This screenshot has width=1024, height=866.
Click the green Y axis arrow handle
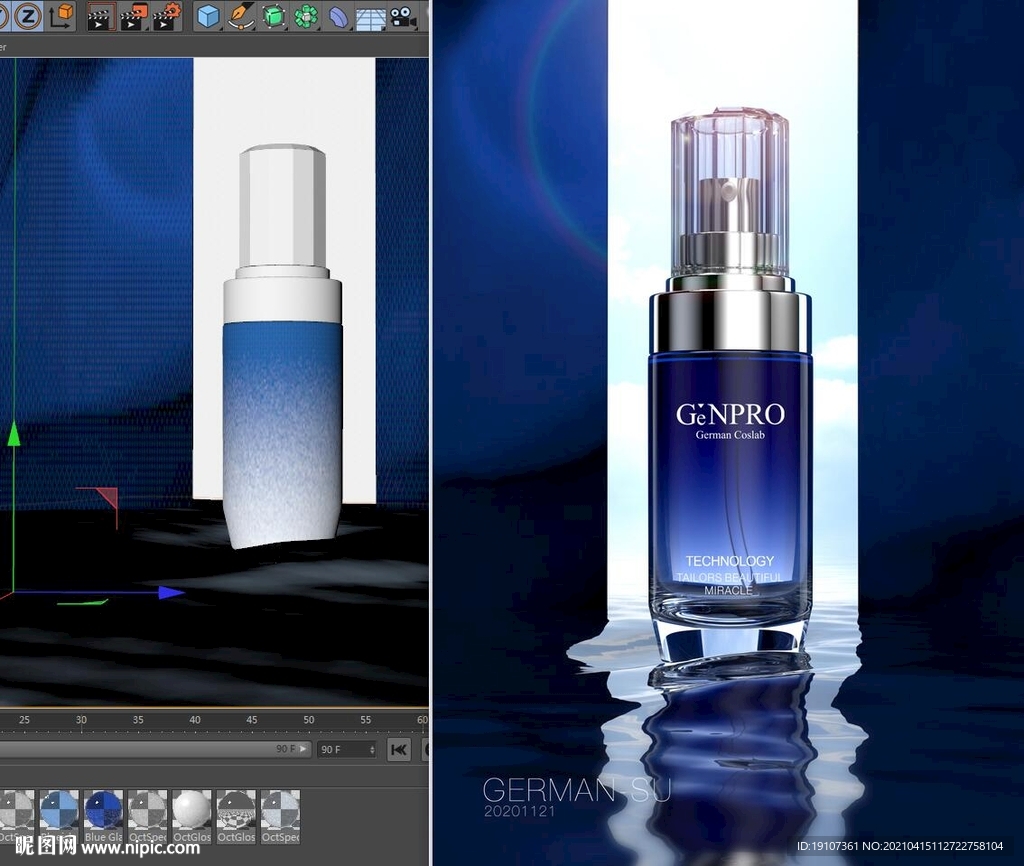(x=14, y=434)
